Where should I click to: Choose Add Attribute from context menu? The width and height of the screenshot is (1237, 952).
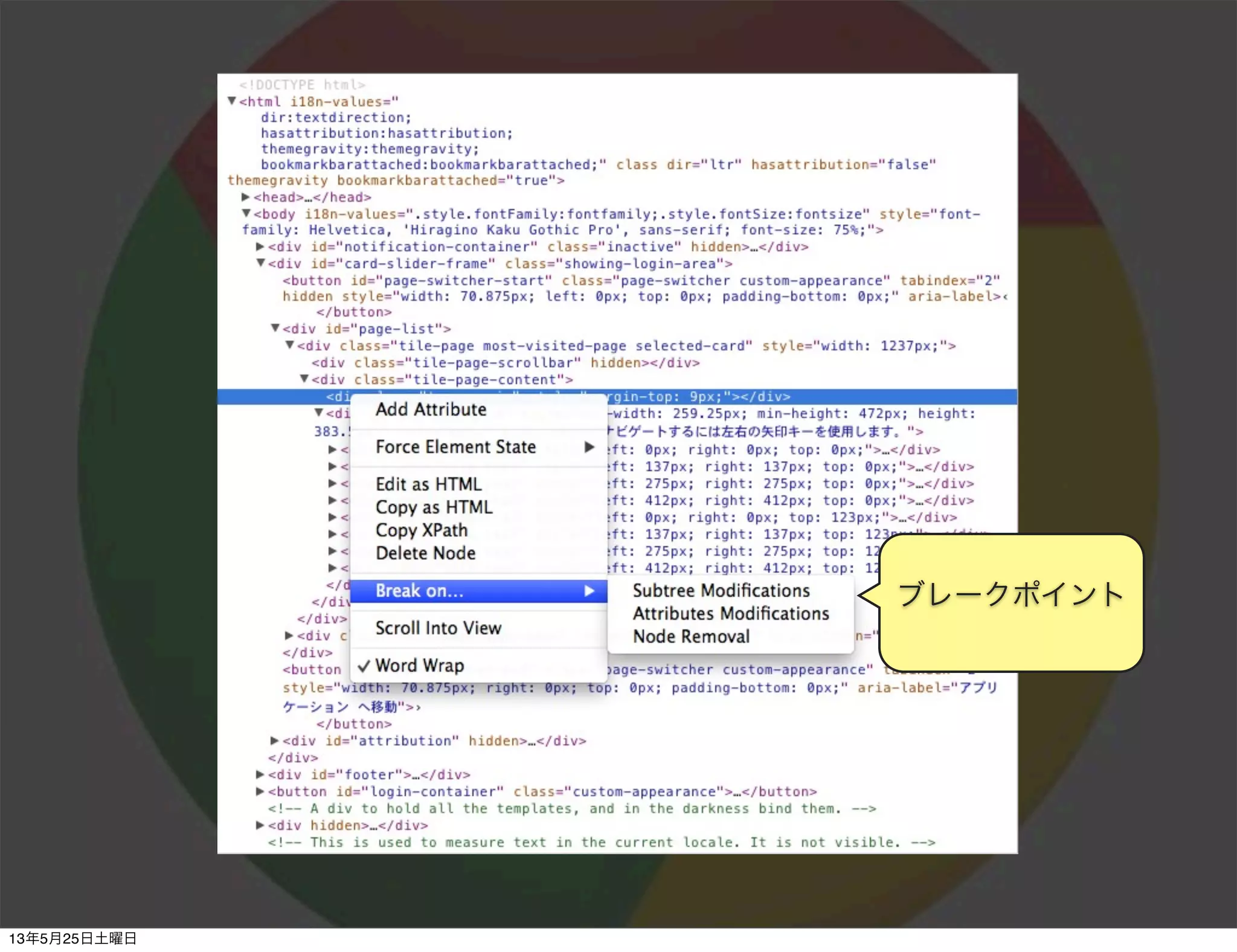[431, 410]
